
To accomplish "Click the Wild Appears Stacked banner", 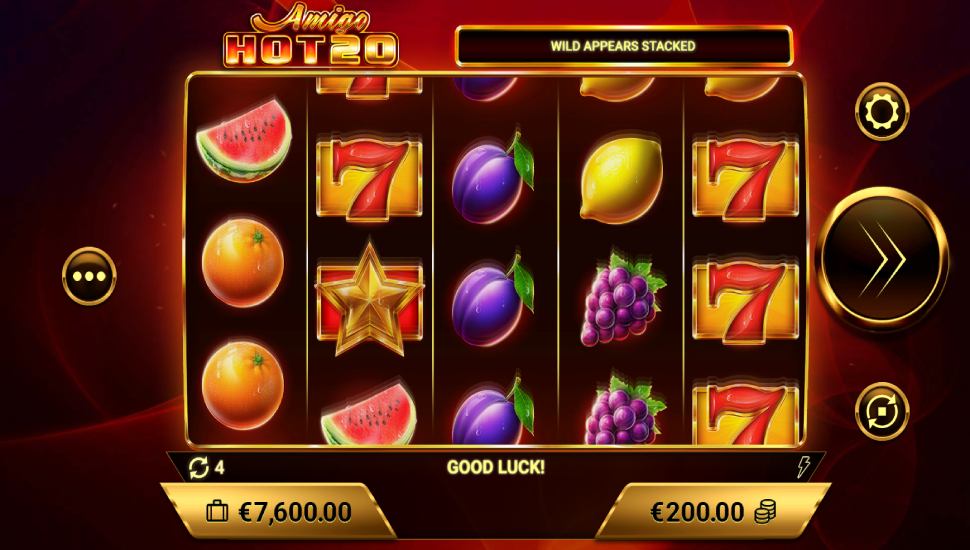I will (x=624, y=46).
